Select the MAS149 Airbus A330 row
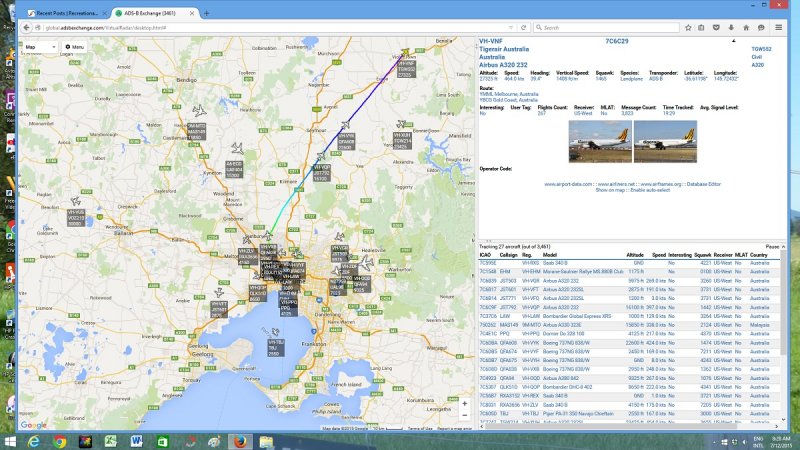The width and height of the screenshot is (800, 450). tap(629, 325)
